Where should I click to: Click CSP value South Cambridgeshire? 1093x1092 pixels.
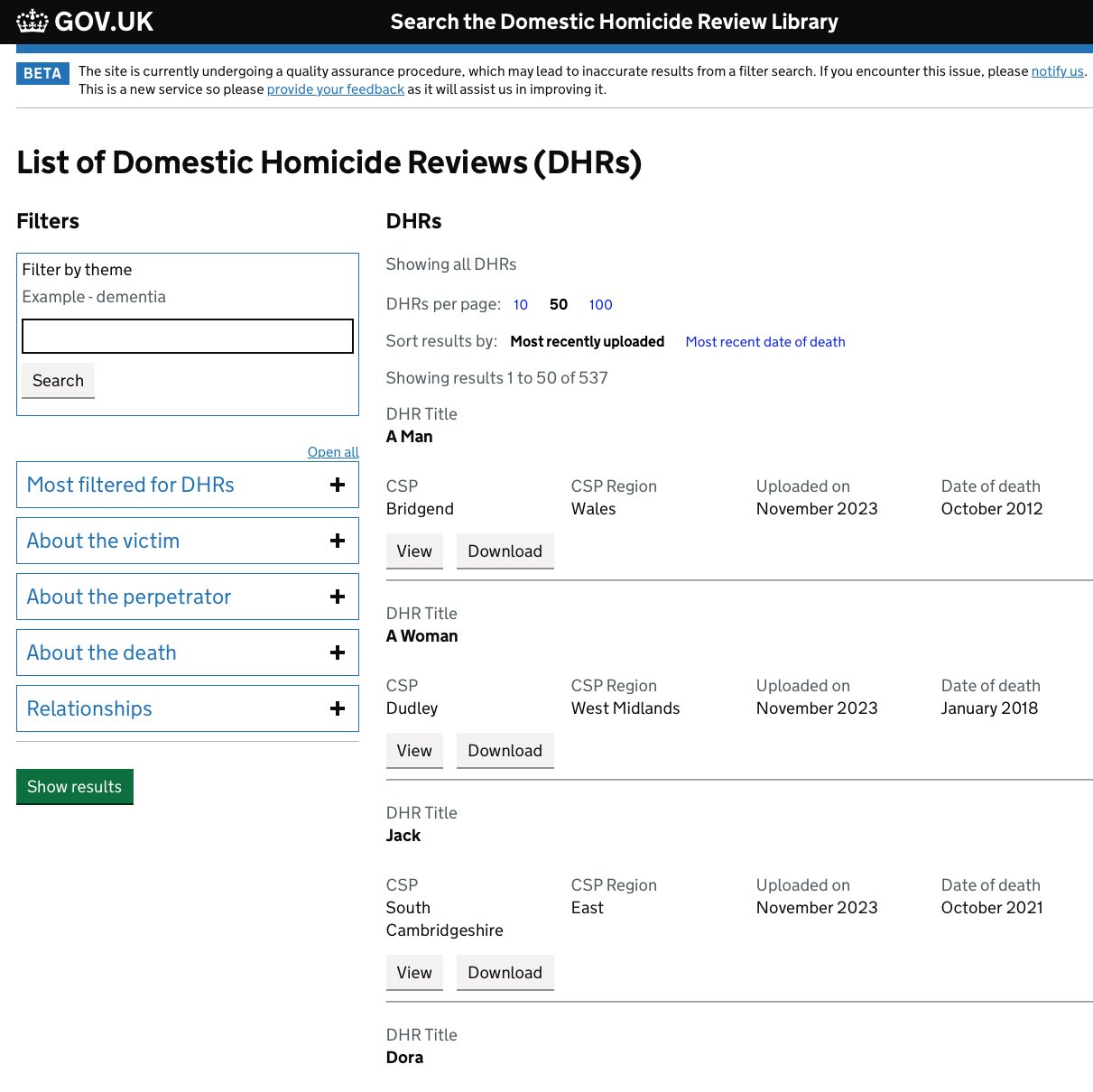[445, 919]
